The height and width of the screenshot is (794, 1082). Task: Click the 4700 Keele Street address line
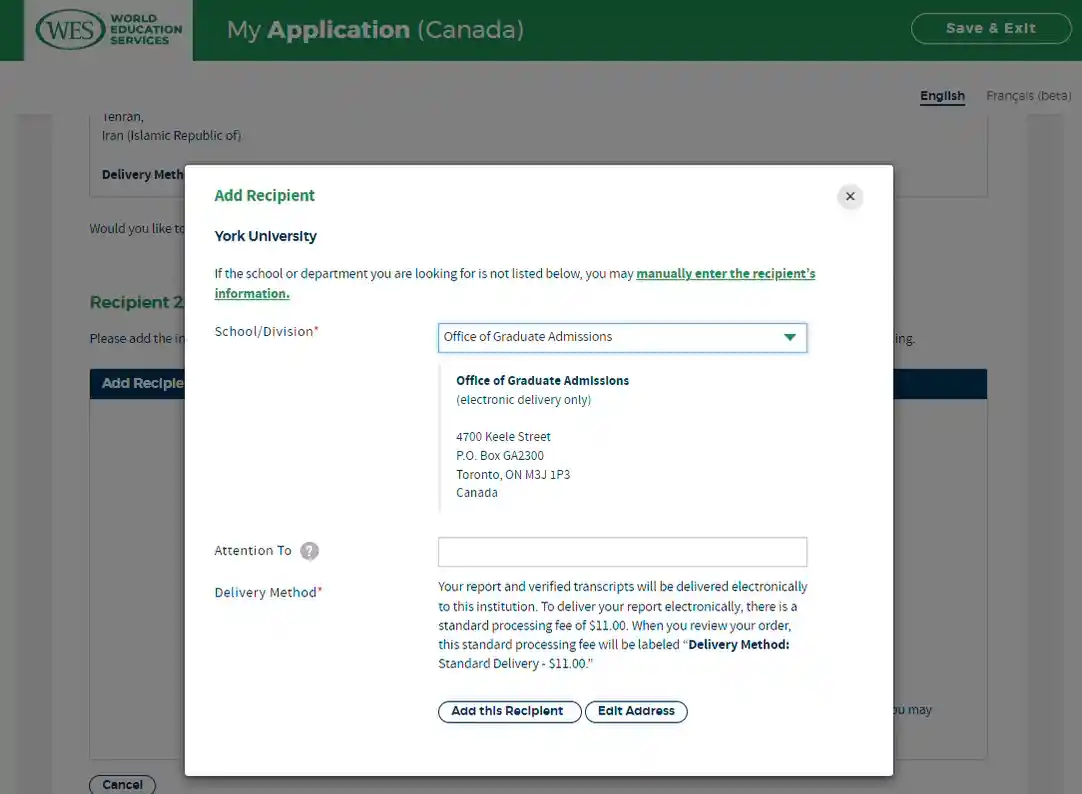503,437
